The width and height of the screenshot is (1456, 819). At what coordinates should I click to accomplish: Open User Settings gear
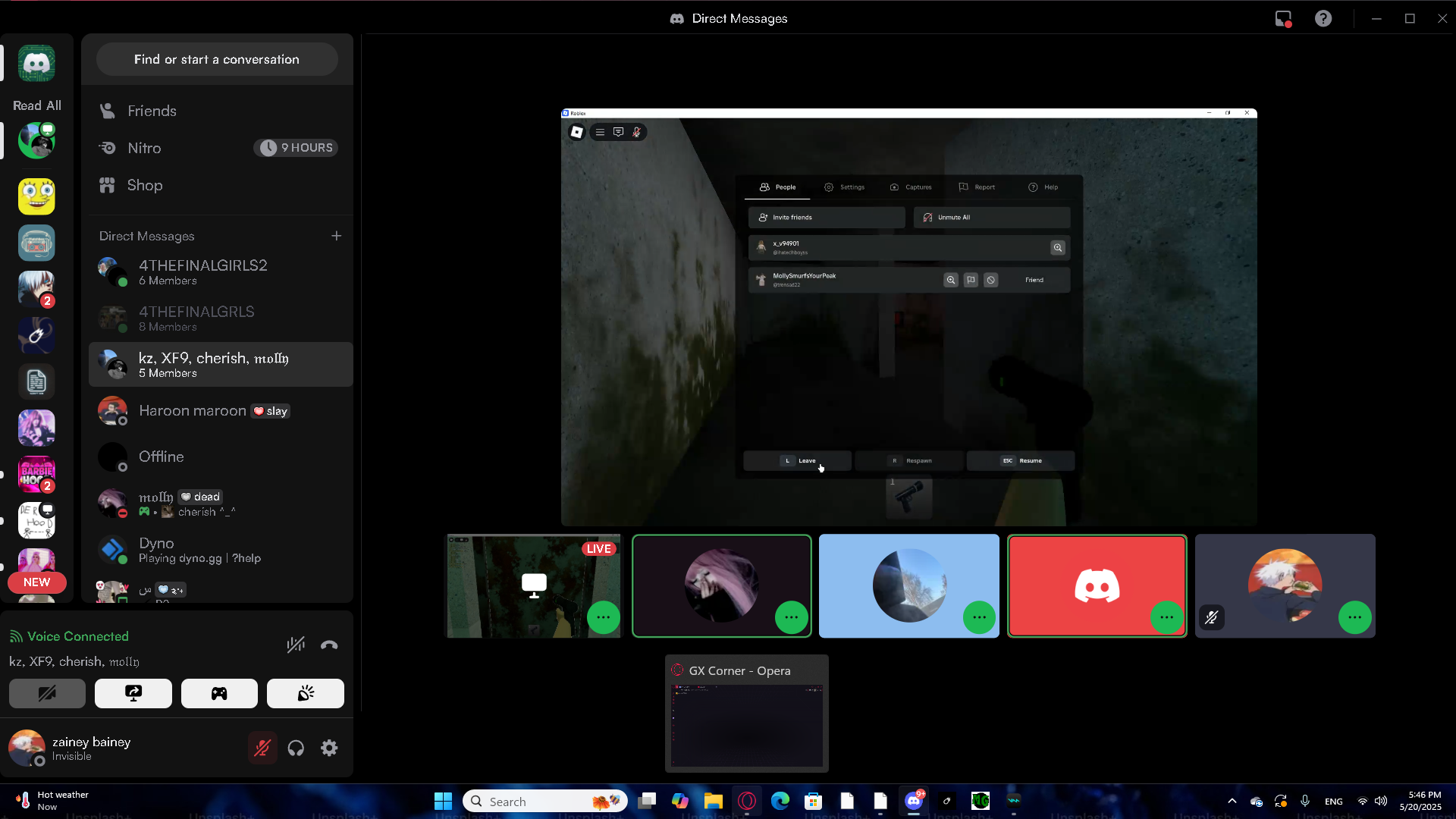click(x=329, y=748)
